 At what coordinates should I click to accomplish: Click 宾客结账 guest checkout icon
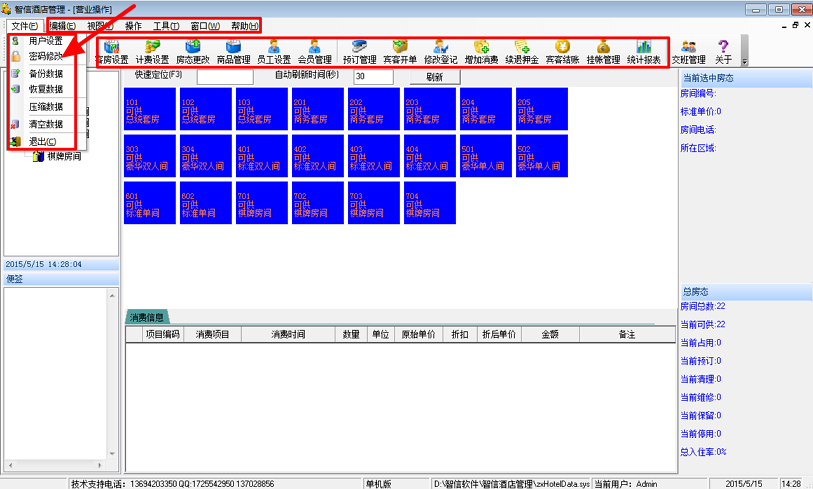563,52
